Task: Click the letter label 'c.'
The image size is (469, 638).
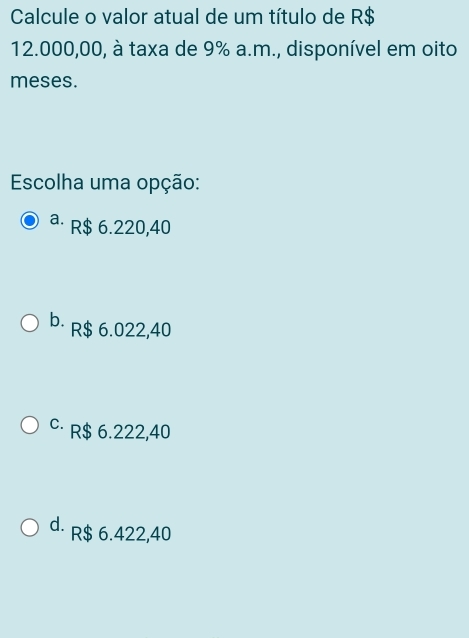Action: [57, 423]
